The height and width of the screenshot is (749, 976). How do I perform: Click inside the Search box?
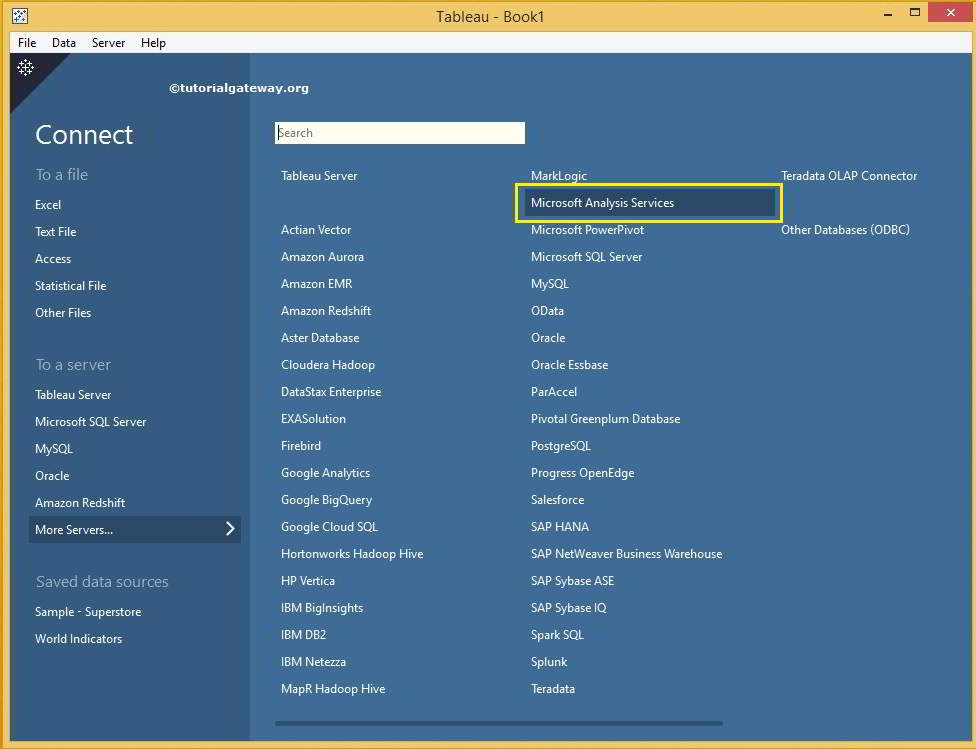tap(400, 132)
